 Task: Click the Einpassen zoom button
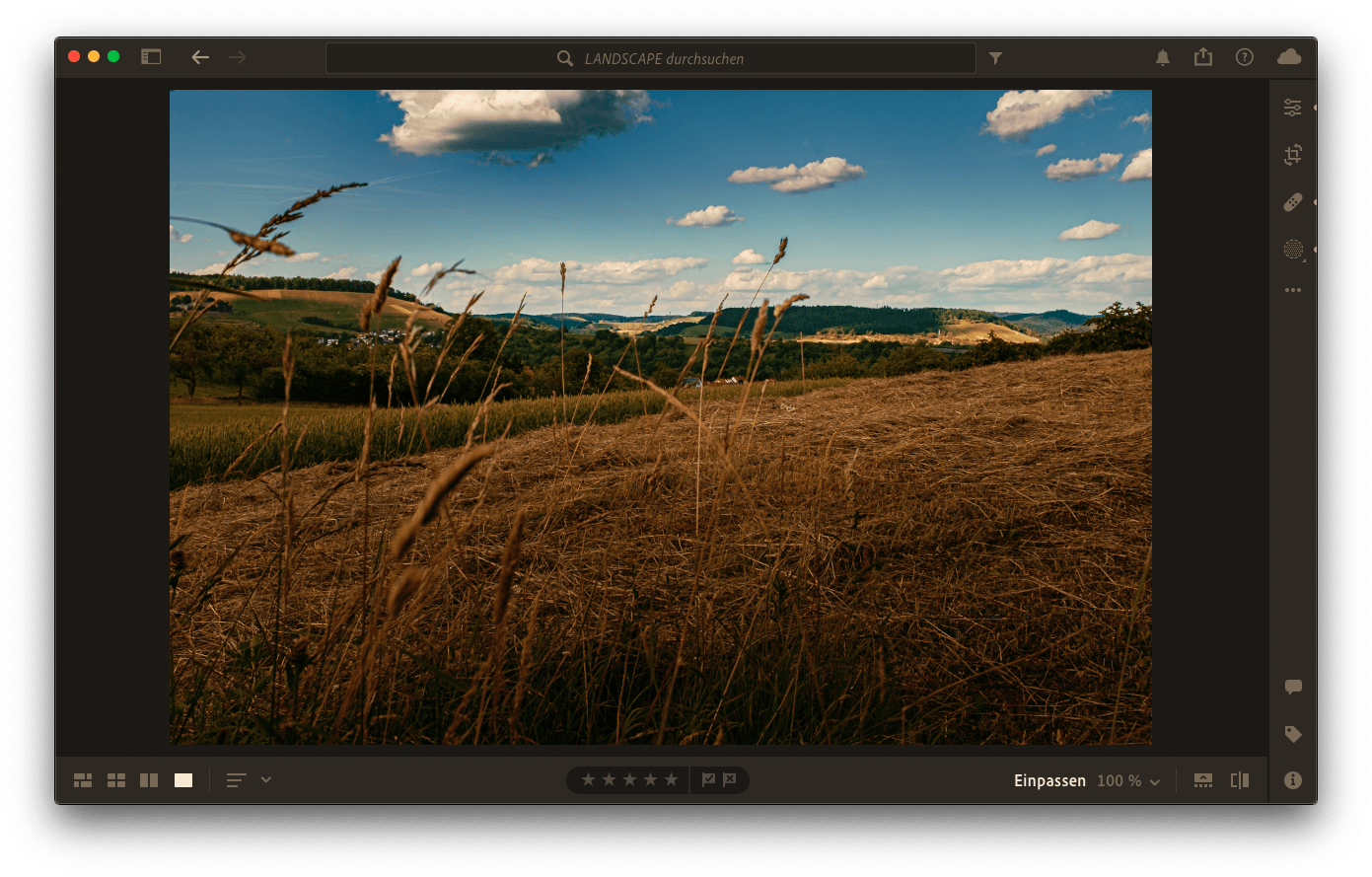pos(1049,780)
